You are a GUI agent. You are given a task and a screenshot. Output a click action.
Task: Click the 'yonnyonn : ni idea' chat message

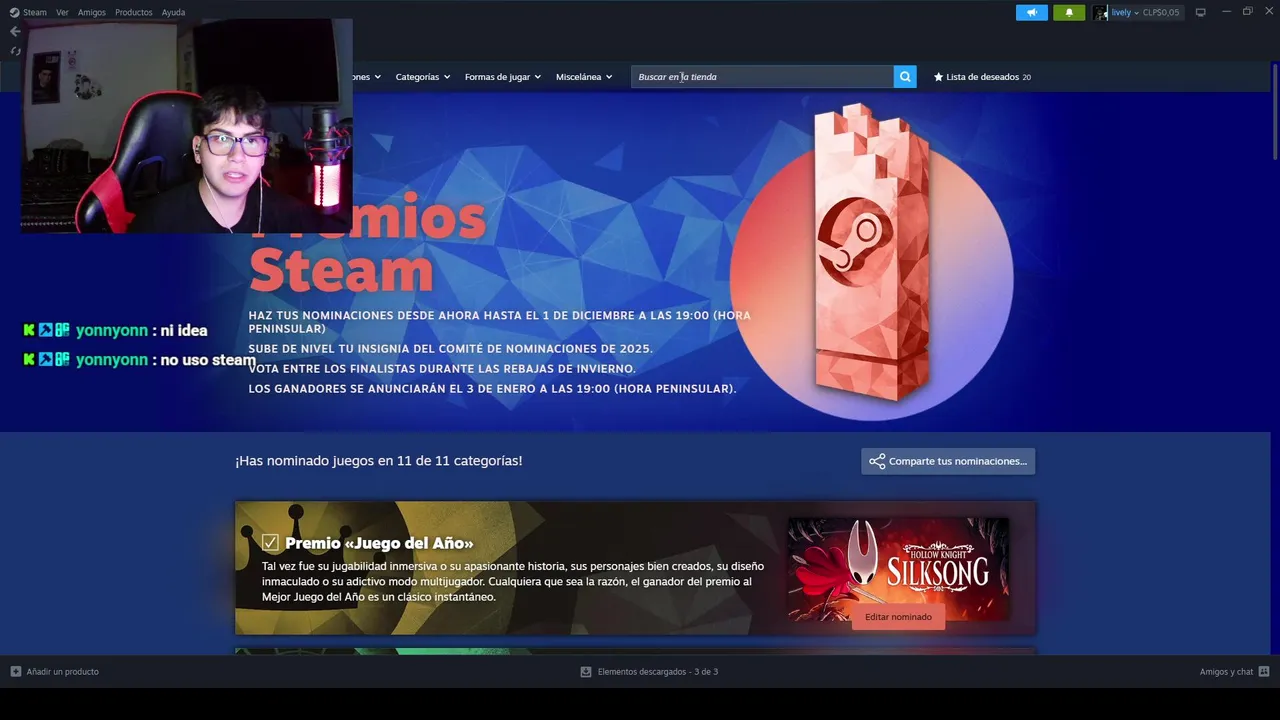coord(115,331)
